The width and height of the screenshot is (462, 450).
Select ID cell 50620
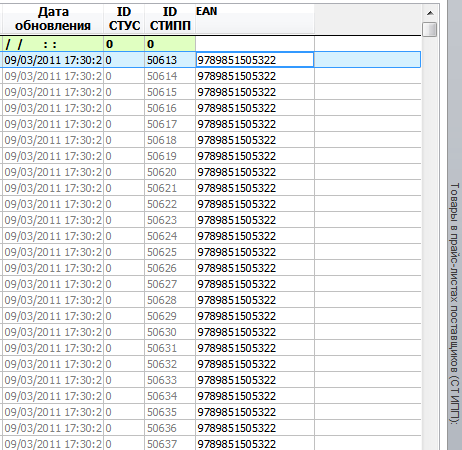pos(170,172)
